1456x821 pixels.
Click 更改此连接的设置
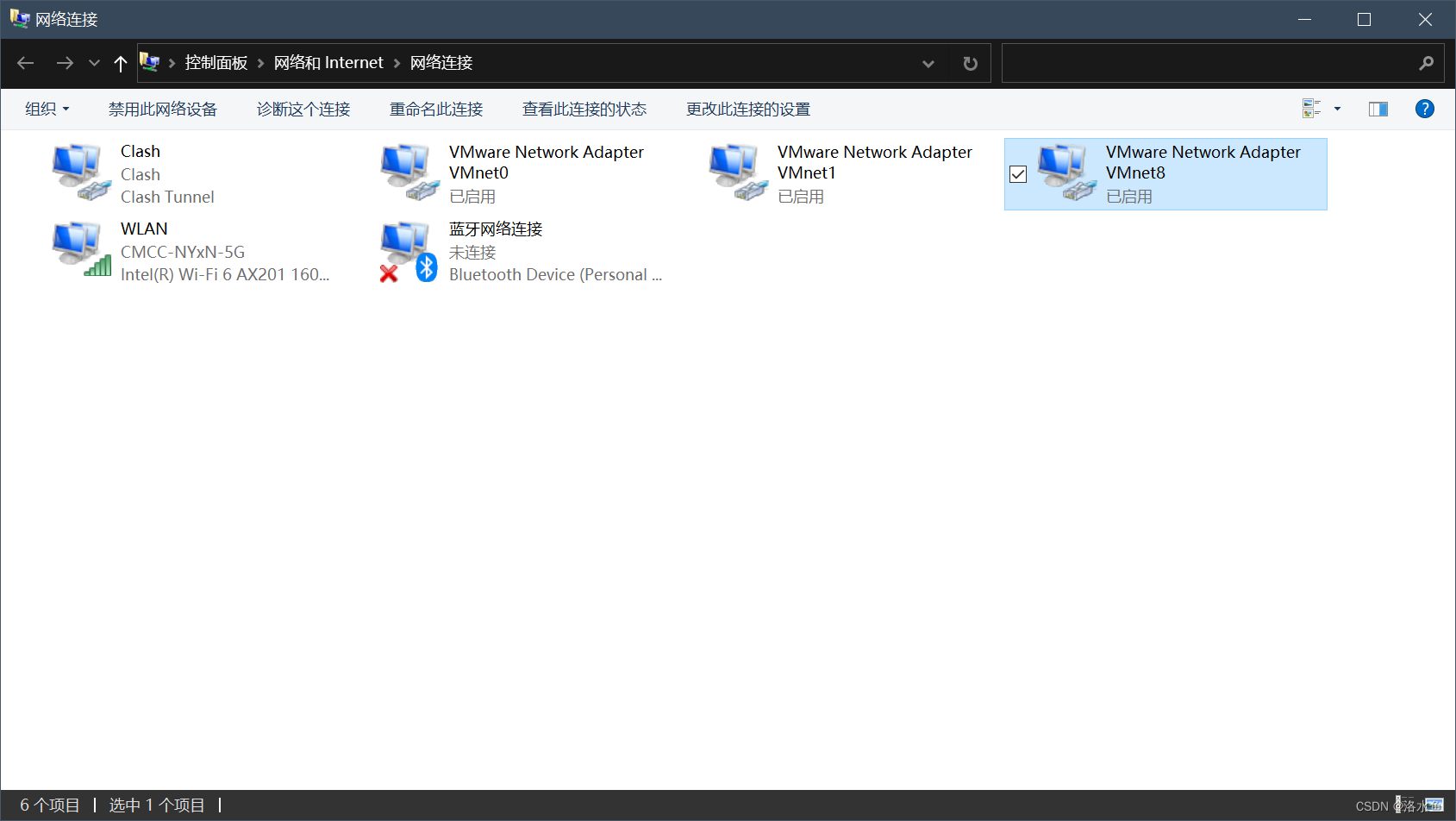748,109
